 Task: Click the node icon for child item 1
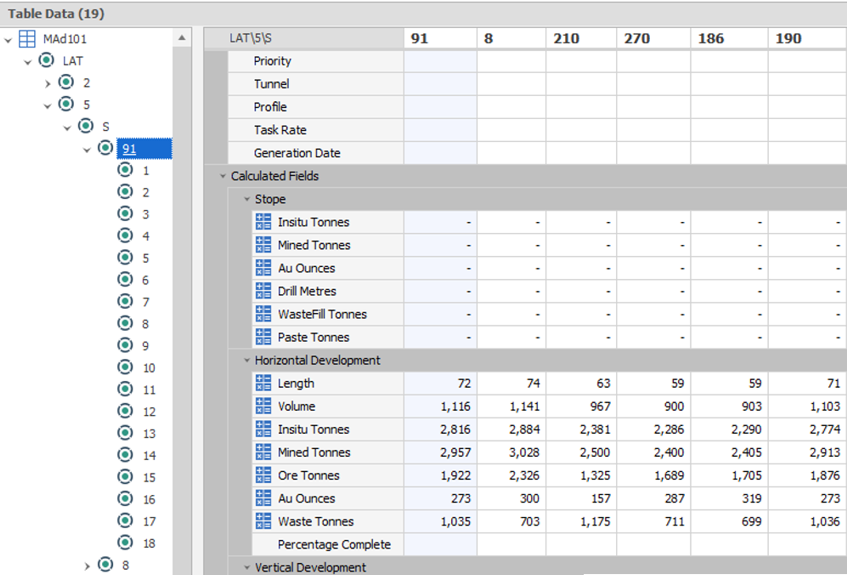[x=125, y=170]
